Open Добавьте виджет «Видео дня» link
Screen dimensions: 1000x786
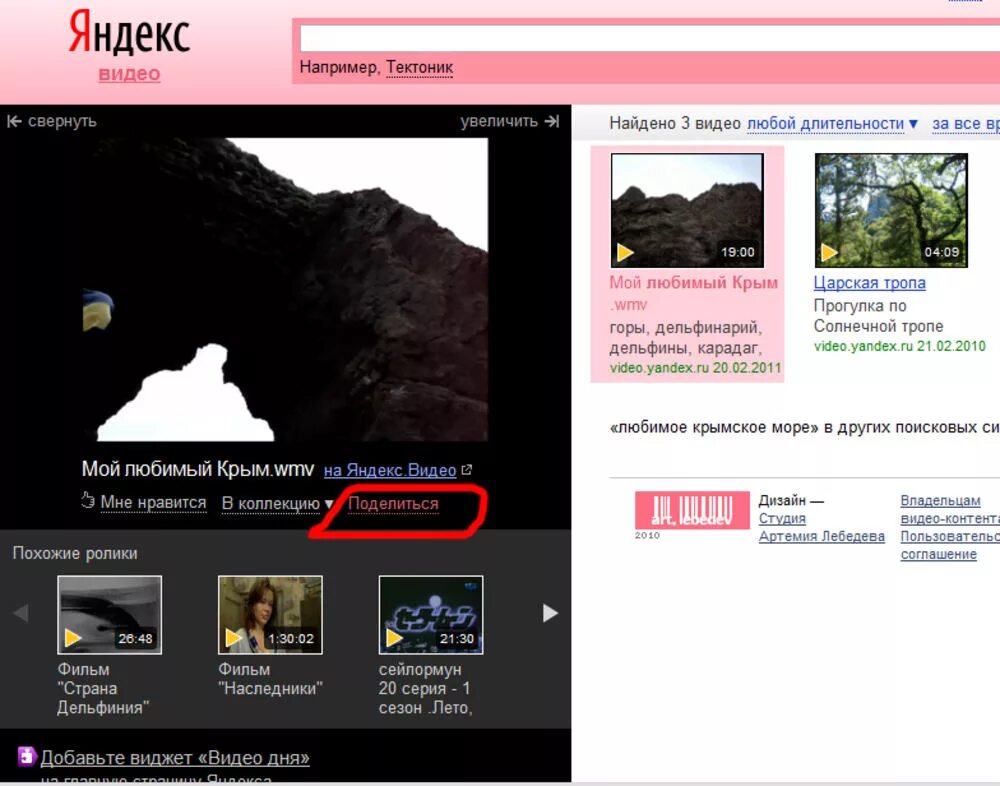pyautogui.click(x=175, y=758)
